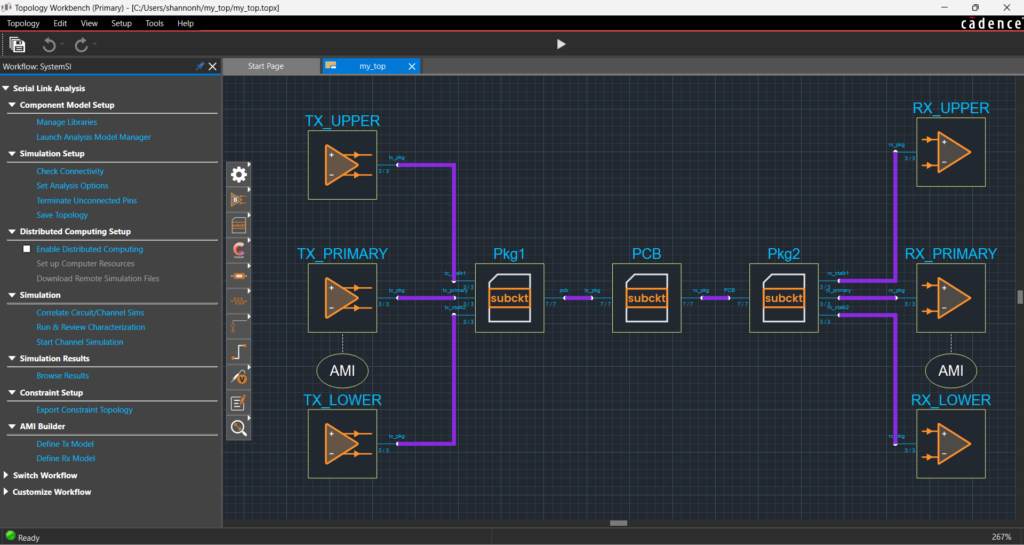Click the AMI ellipse under TX_PRIMARY
The height and width of the screenshot is (545, 1024).
tap(342, 371)
